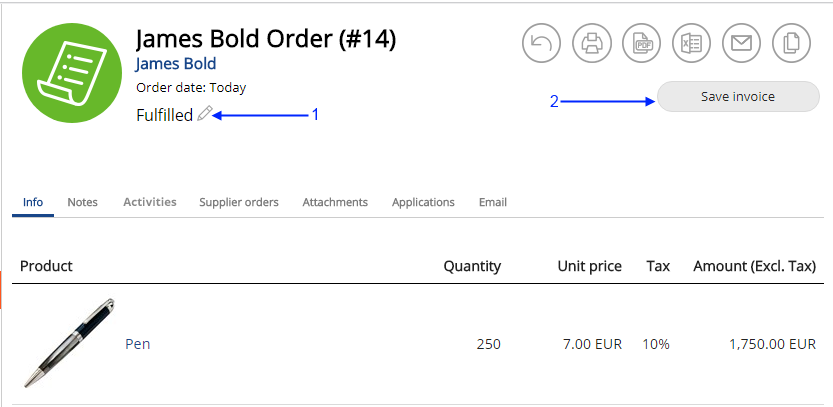Duplicate the order with copy icon

(791, 43)
